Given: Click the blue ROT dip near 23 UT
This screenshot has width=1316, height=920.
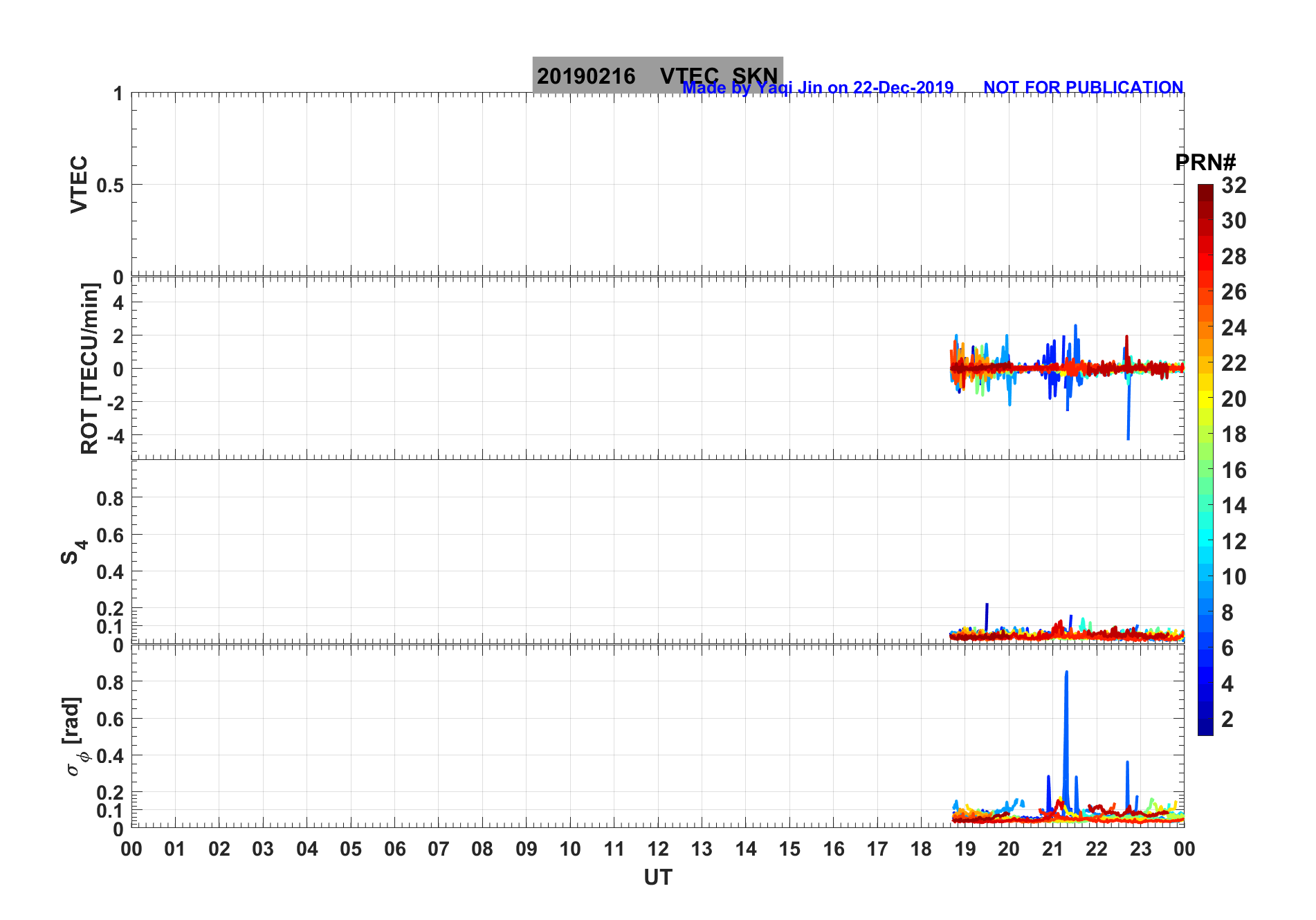Looking at the screenshot, I should (1128, 437).
